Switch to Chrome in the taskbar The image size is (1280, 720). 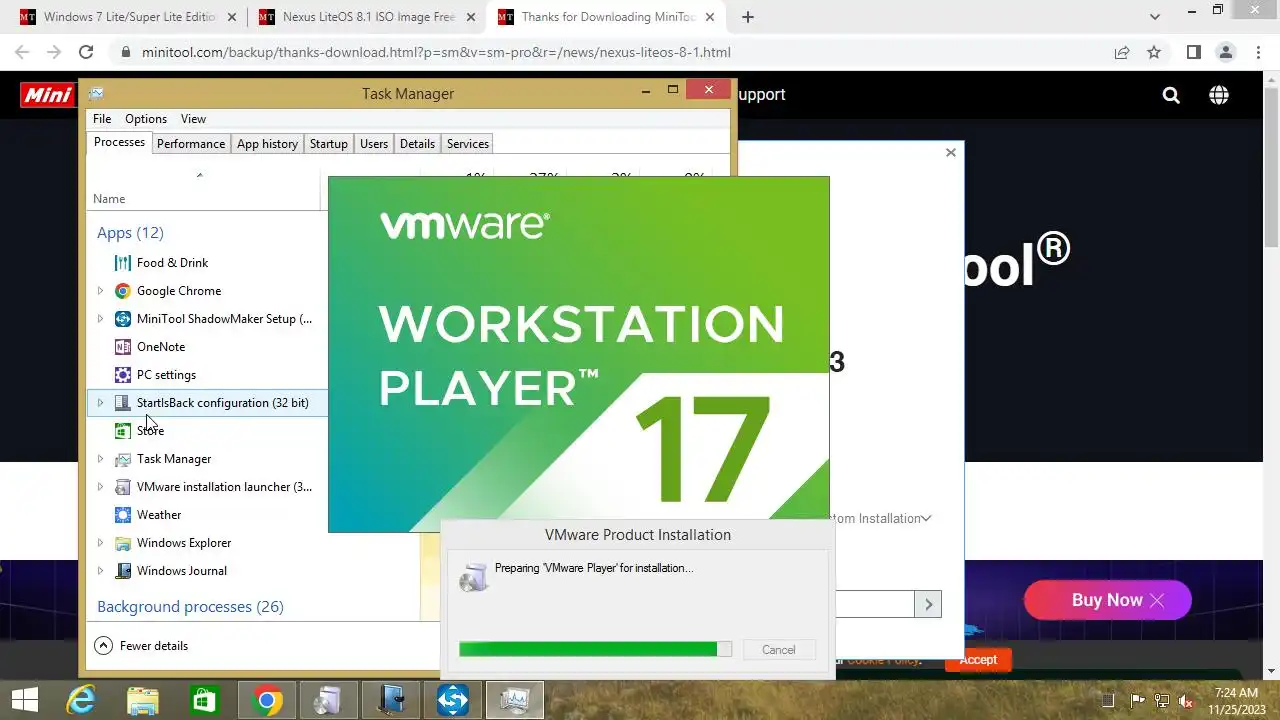pos(266,700)
